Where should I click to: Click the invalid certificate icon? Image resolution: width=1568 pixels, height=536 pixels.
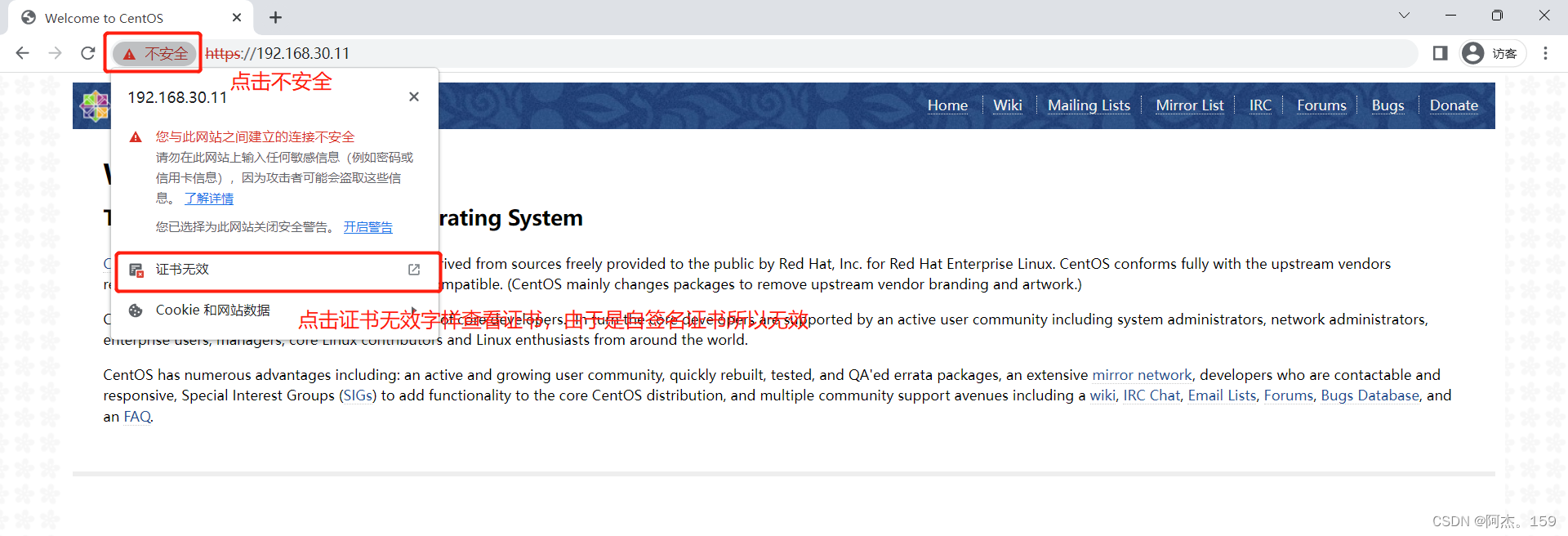pos(136,270)
